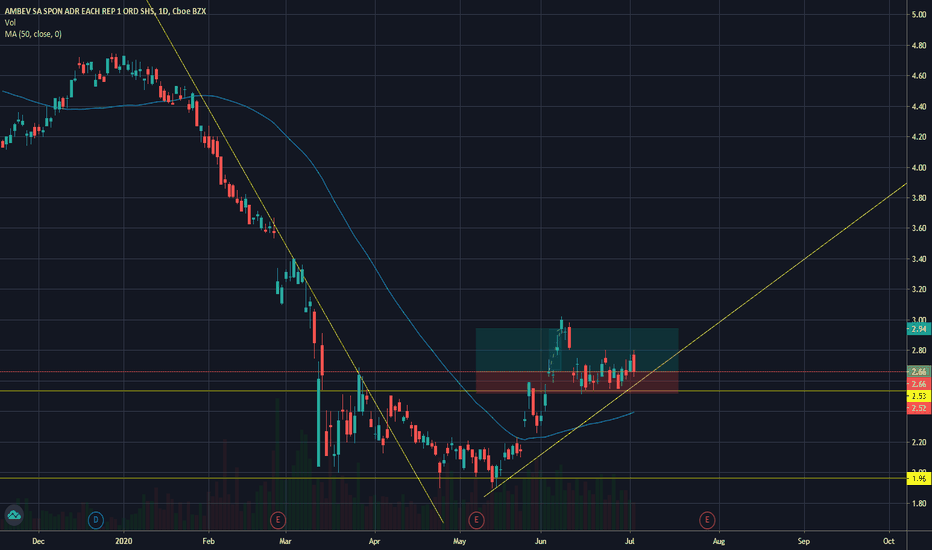Click the Apr label on the time axis
Image resolution: width=932 pixels, height=550 pixels.
374,541
